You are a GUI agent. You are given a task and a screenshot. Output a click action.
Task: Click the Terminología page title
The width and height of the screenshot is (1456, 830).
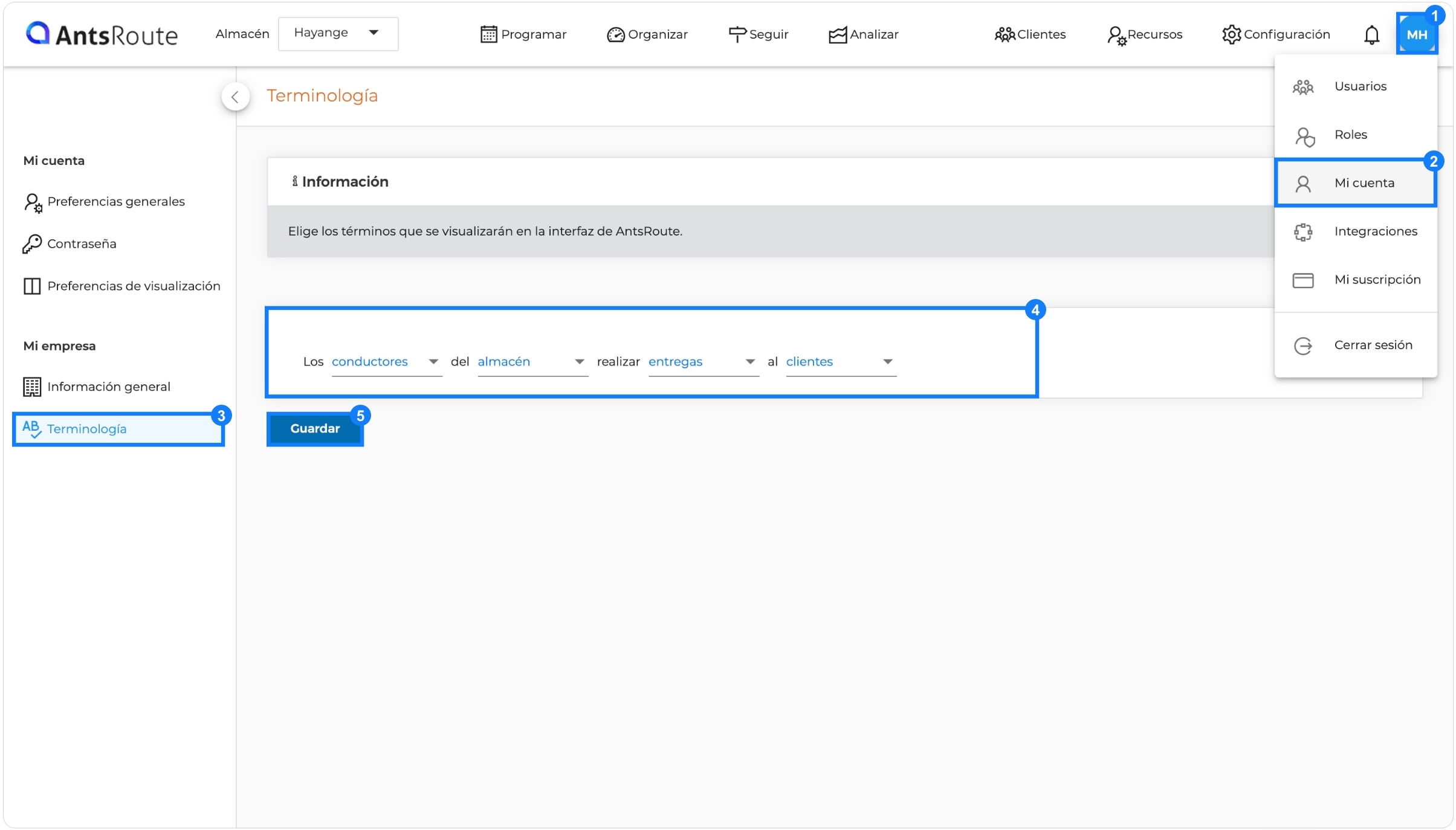pyautogui.click(x=322, y=95)
